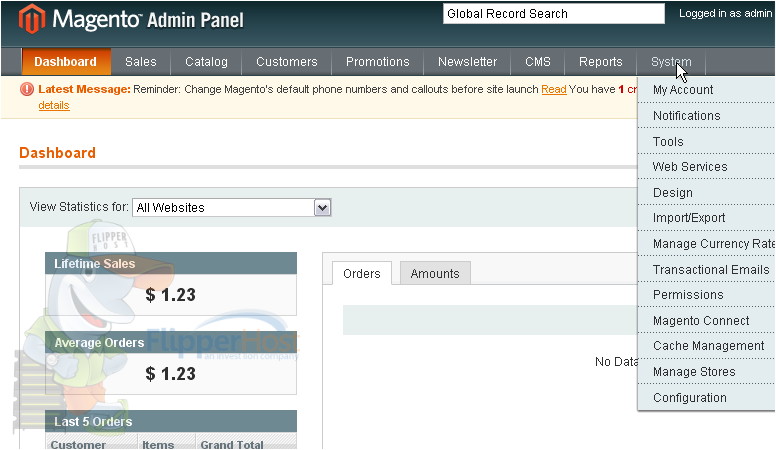Switch to the Amounts tab
776x450 pixels.
(435, 273)
